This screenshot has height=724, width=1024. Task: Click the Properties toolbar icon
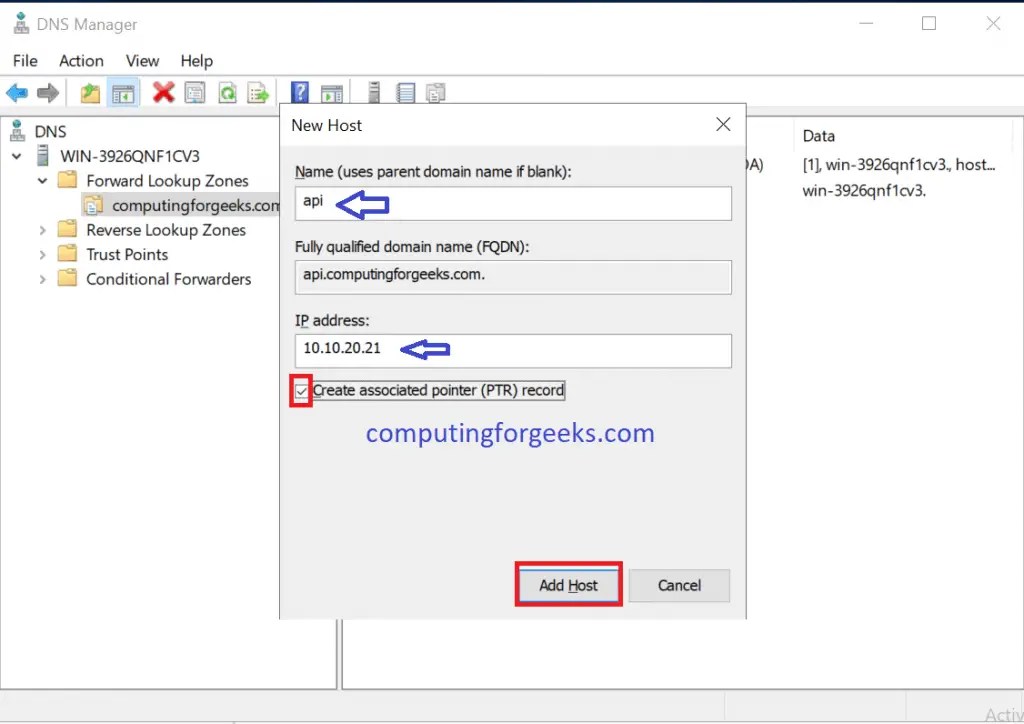(x=195, y=92)
